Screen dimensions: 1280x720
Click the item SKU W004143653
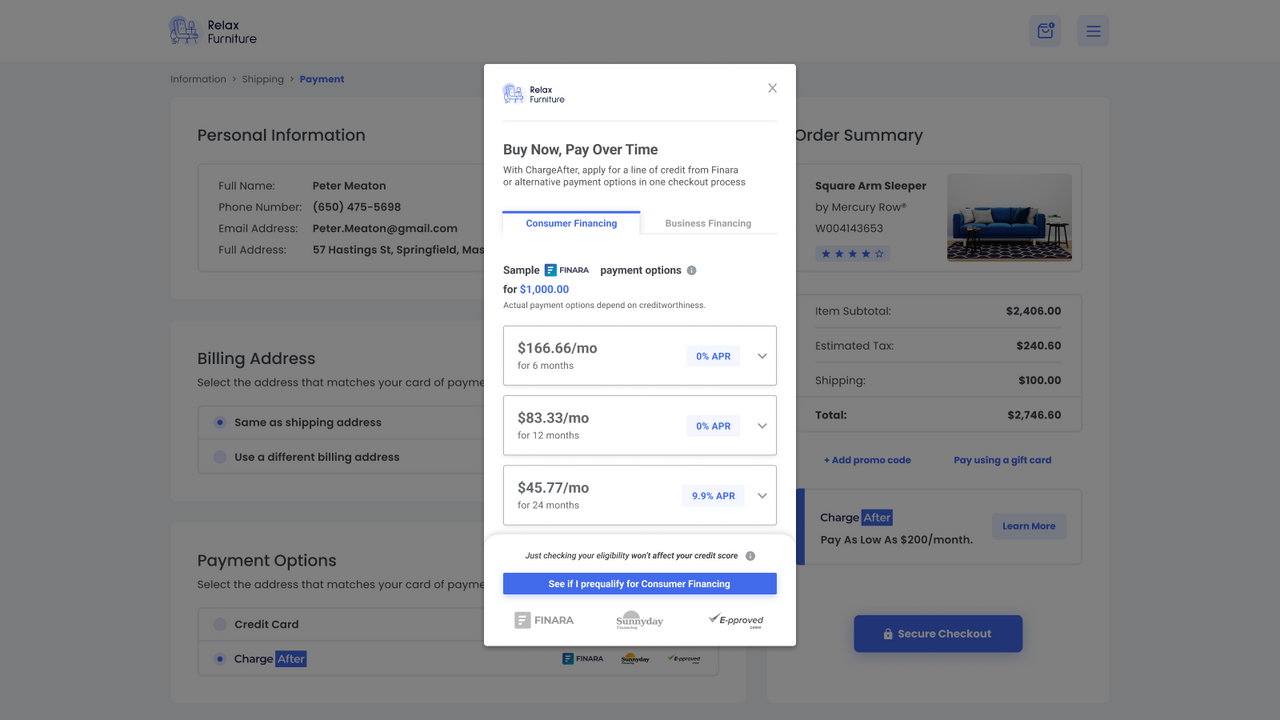[x=849, y=228]
